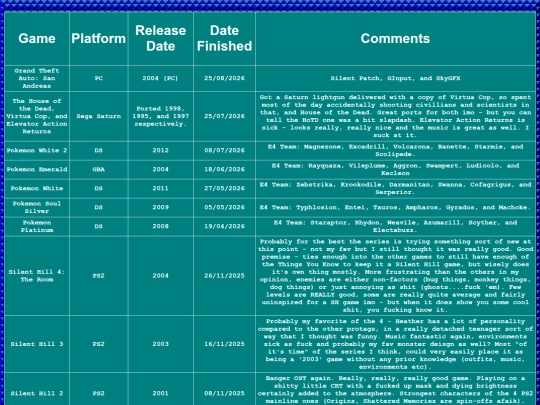
Task: Click the Release Date column header
Action: (x=160, y=39)
